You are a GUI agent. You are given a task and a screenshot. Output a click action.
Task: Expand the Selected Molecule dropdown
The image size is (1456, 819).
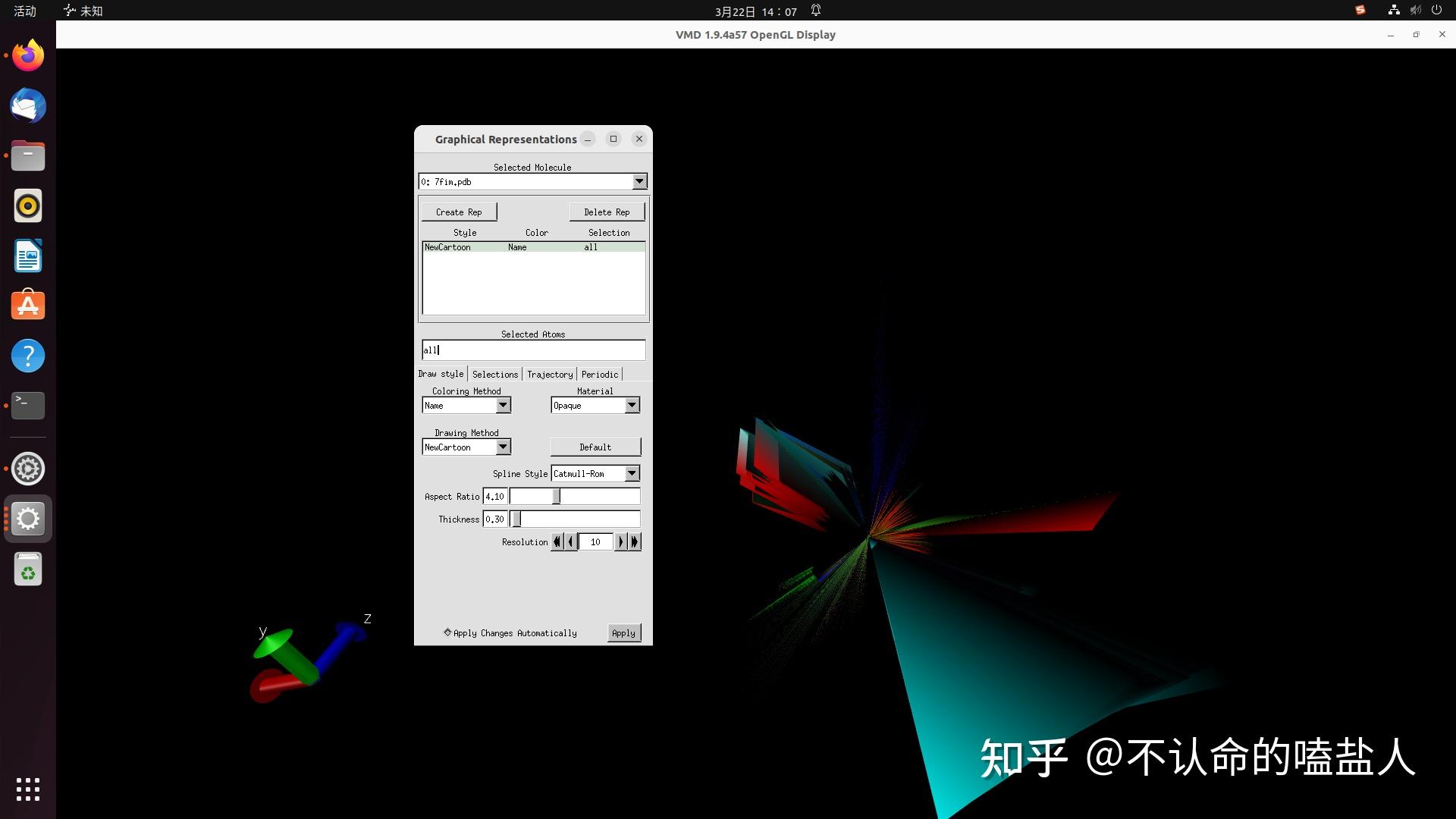639,181
